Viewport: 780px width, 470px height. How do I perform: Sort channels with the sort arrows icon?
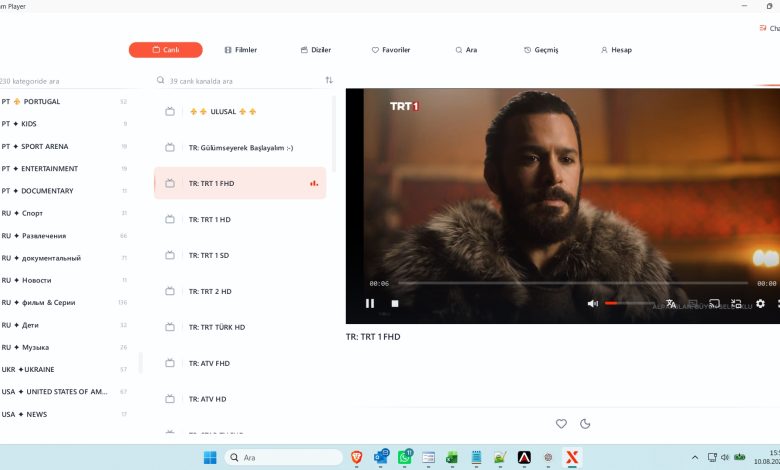tap(329, 80)
